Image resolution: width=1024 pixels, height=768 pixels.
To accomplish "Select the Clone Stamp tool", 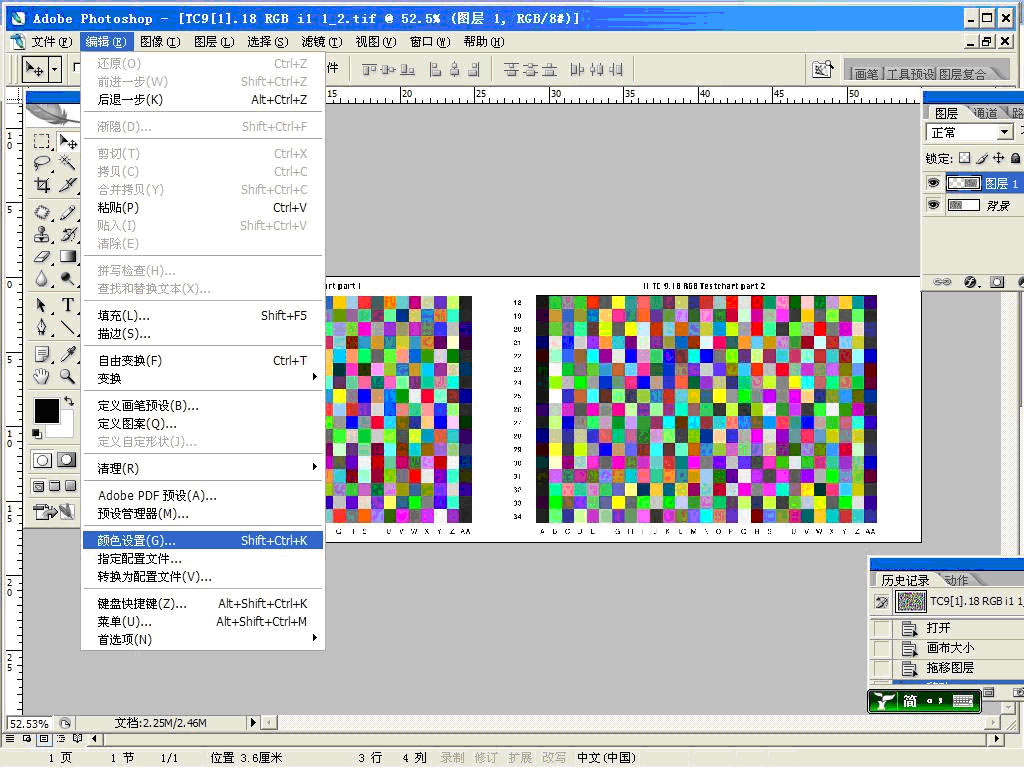I will 42,234.
